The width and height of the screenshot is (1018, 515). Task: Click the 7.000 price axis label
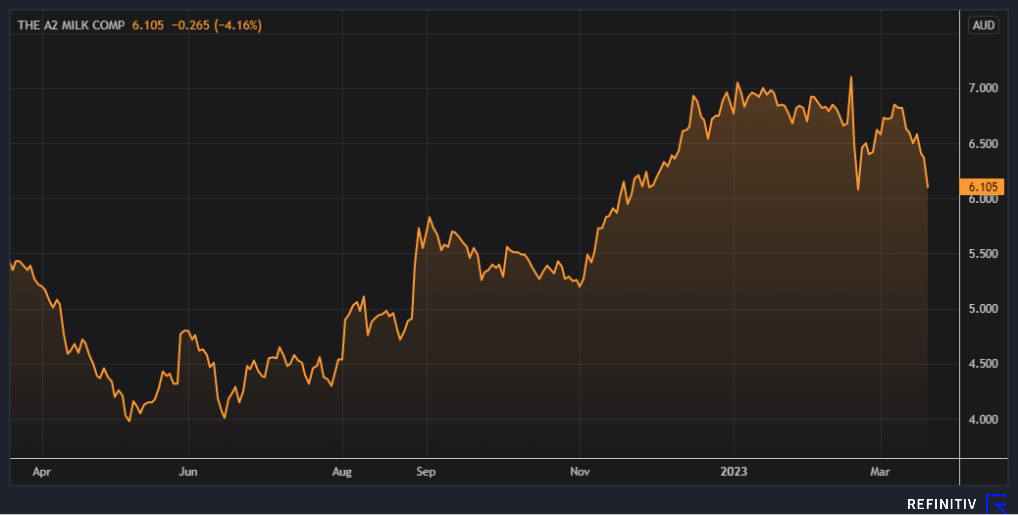(x=983, y=88)
